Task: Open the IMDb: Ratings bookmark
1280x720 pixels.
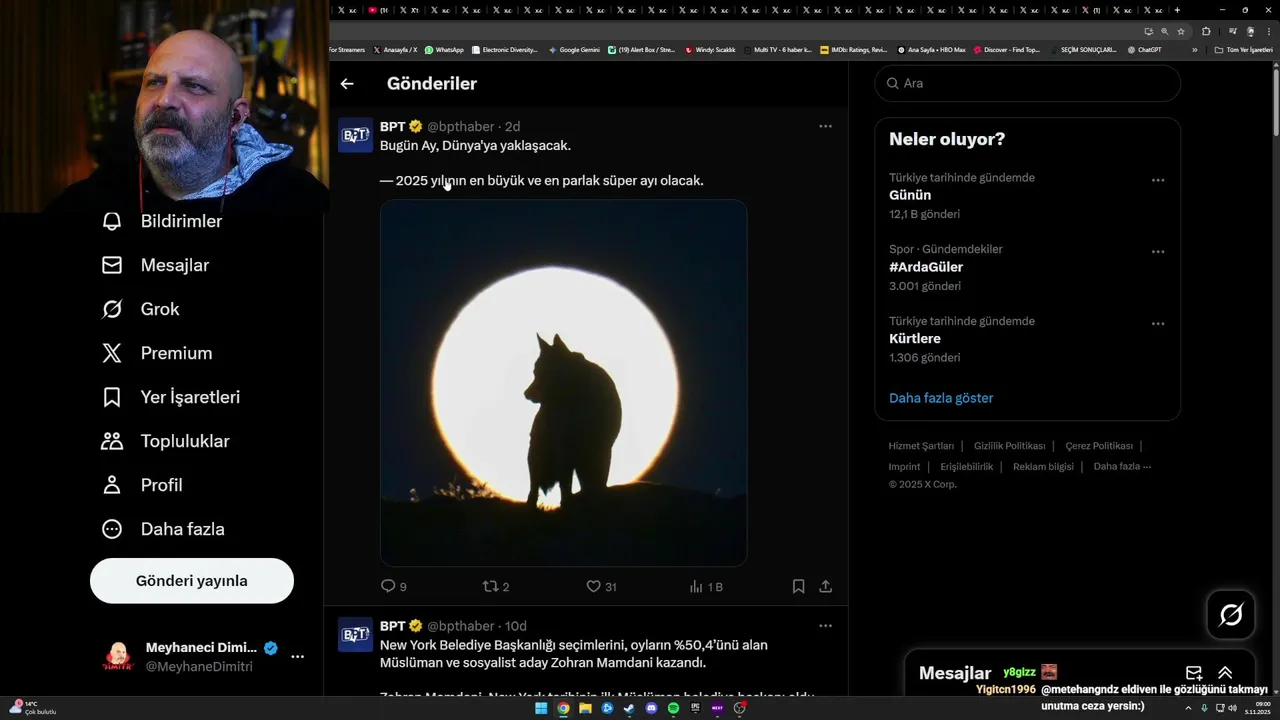Action: point(853,50)
